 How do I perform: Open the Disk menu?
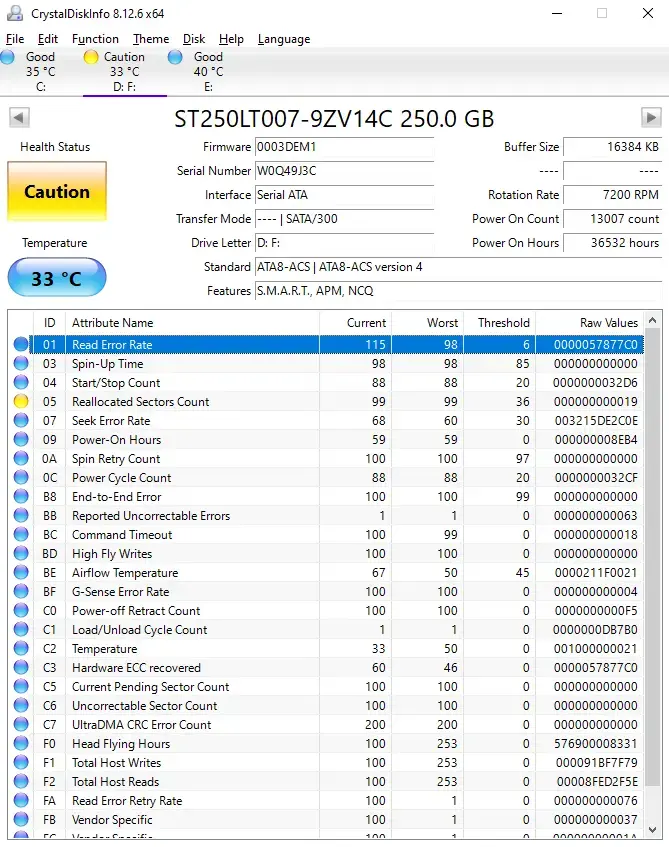pos(193,39)
